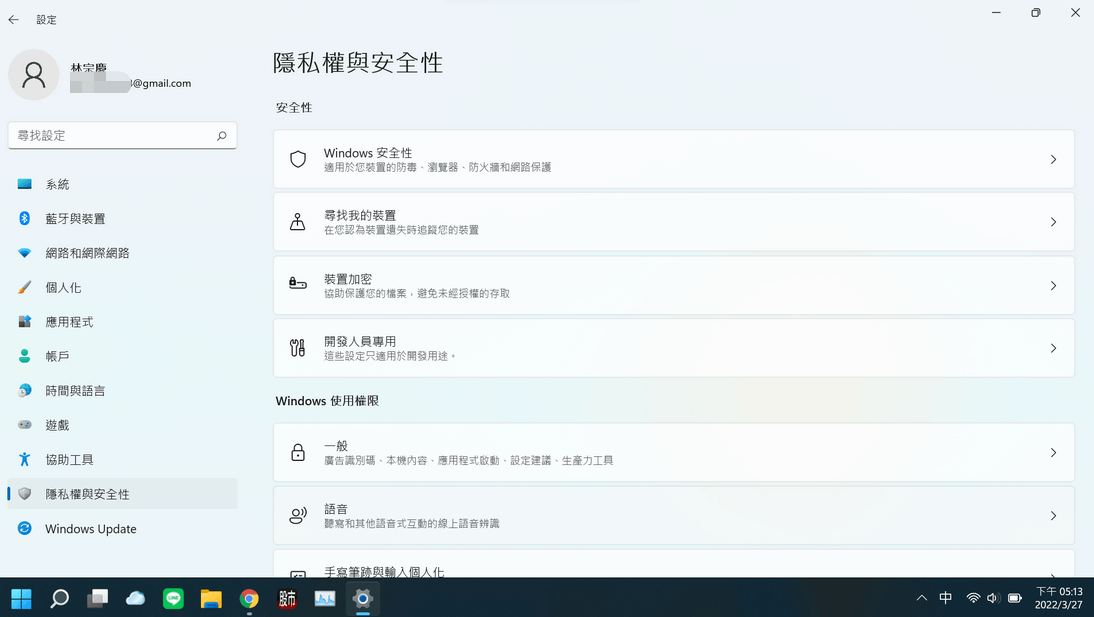
Task: Expand Windows 安全性 row chevron
Action: [x=1054, y=159]
